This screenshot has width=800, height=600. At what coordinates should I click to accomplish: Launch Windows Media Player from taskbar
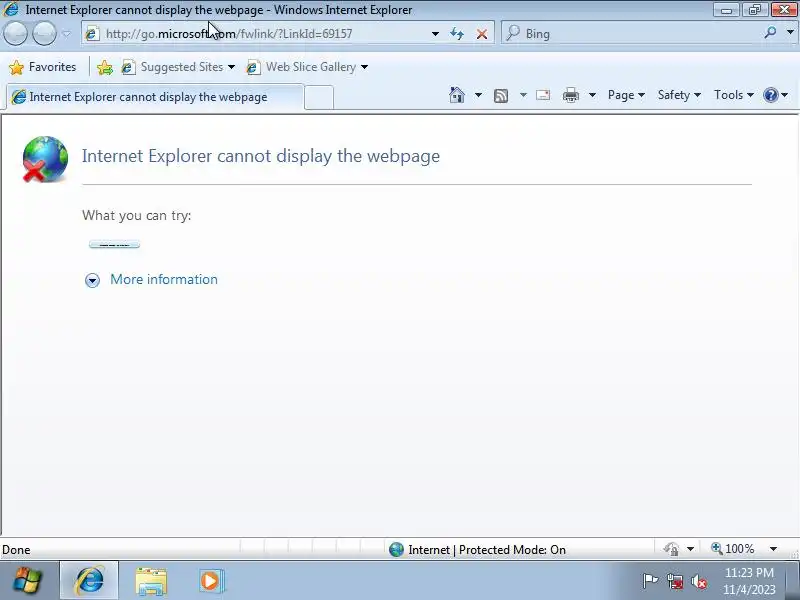(x=211, y=581)
